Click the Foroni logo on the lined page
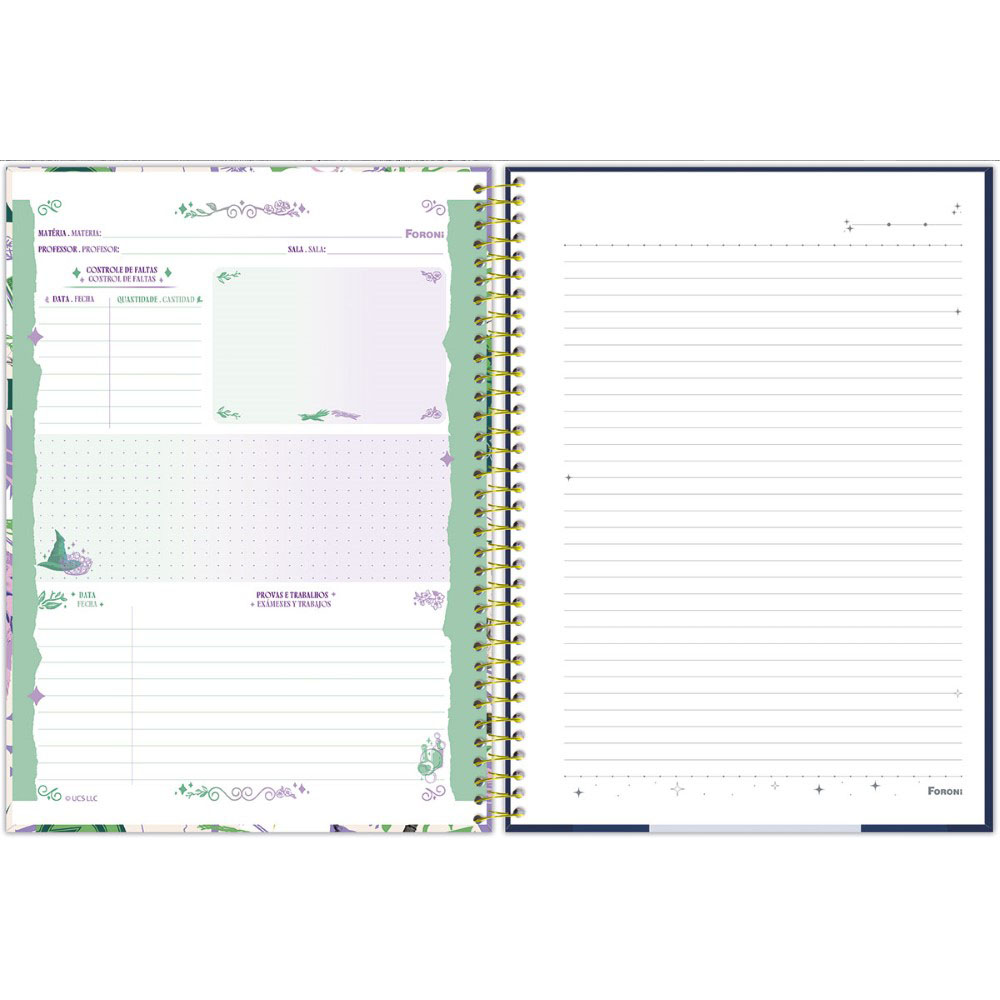1000x1000 pixels. (x=942, y=792)
